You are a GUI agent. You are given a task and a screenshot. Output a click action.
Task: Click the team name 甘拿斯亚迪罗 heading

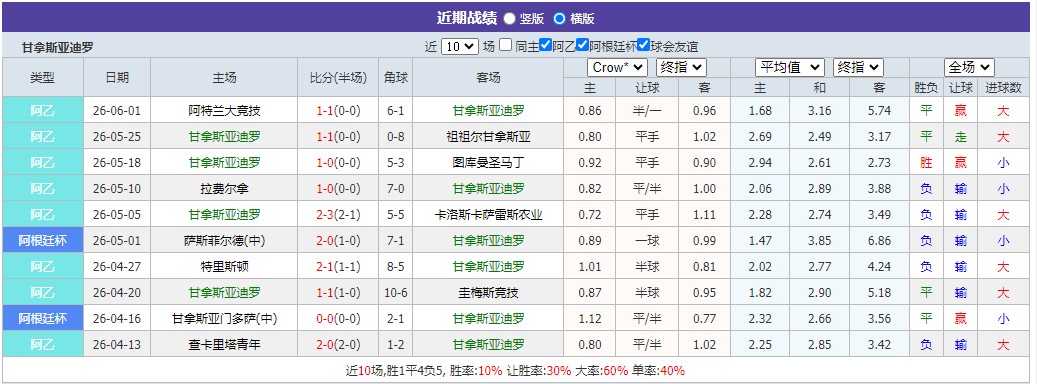tap(58, 48)
